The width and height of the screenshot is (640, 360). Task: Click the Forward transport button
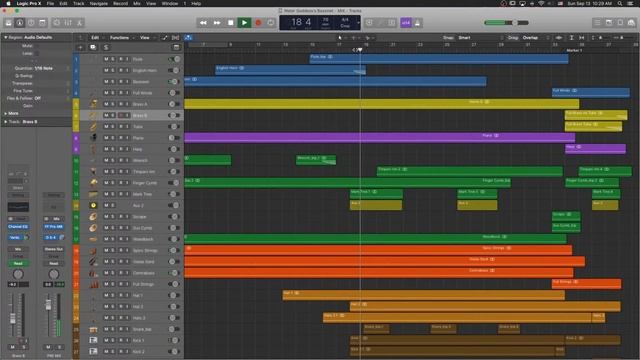point(217,23)
